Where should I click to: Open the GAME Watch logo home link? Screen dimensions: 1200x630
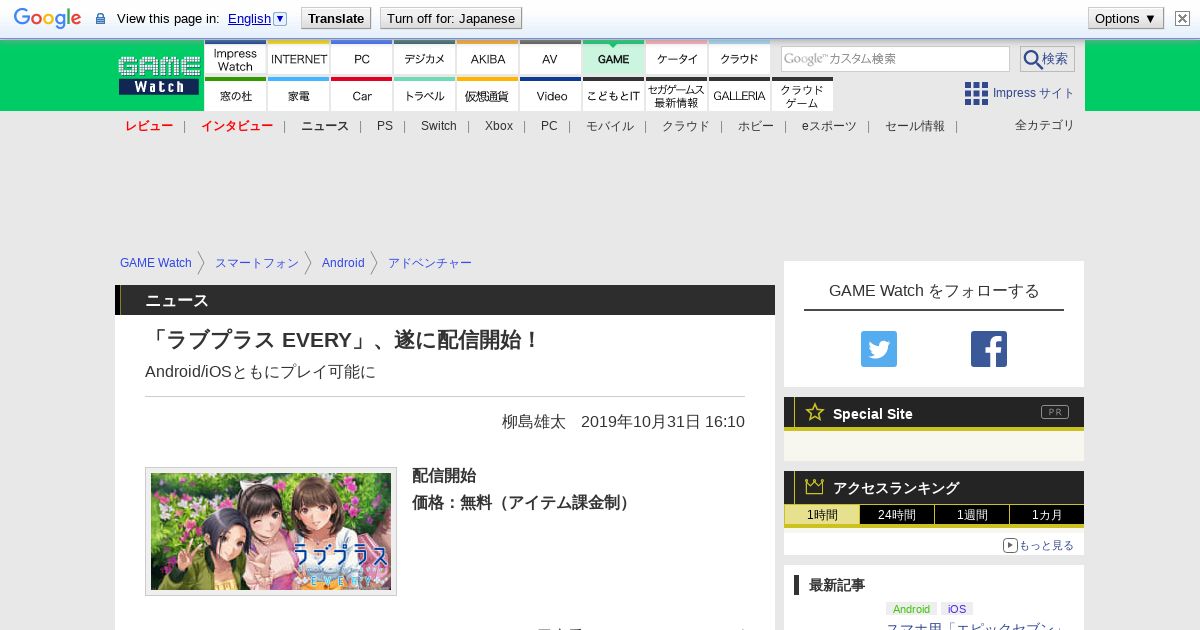159,75
